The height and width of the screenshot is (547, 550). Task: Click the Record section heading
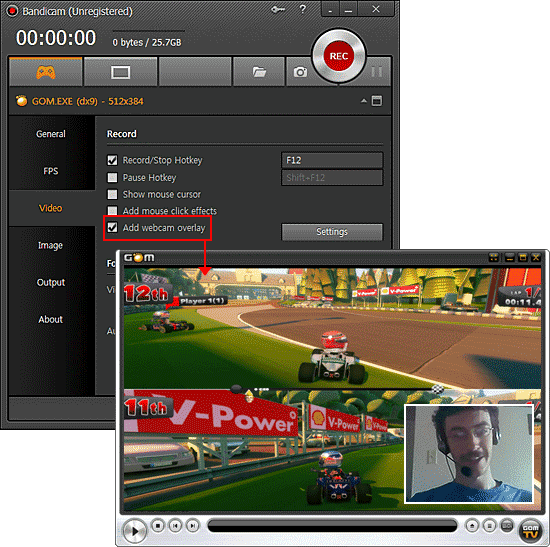pos(122,134)
